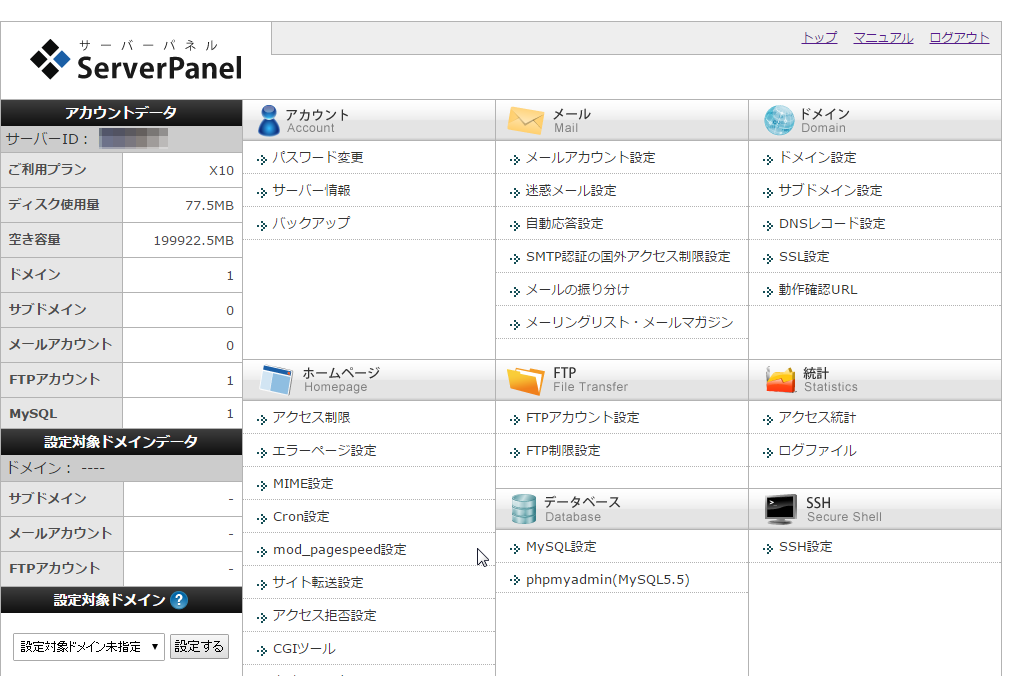This screenshot has height=676, width=1009.
Task: Open the トップ link in header
Action: (819, 38)
